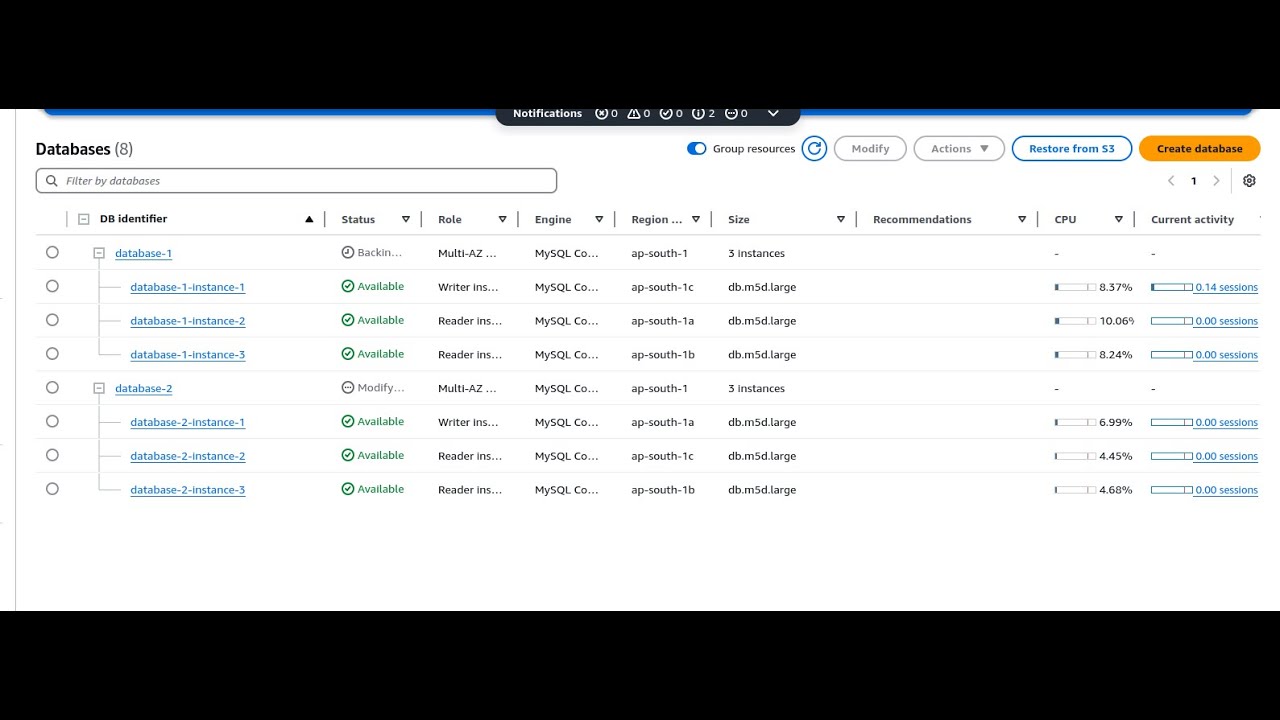The width and height of the screenshot is (1280, 720).
Task: Sort by CPU column arrow
Action: point(1119,219)
